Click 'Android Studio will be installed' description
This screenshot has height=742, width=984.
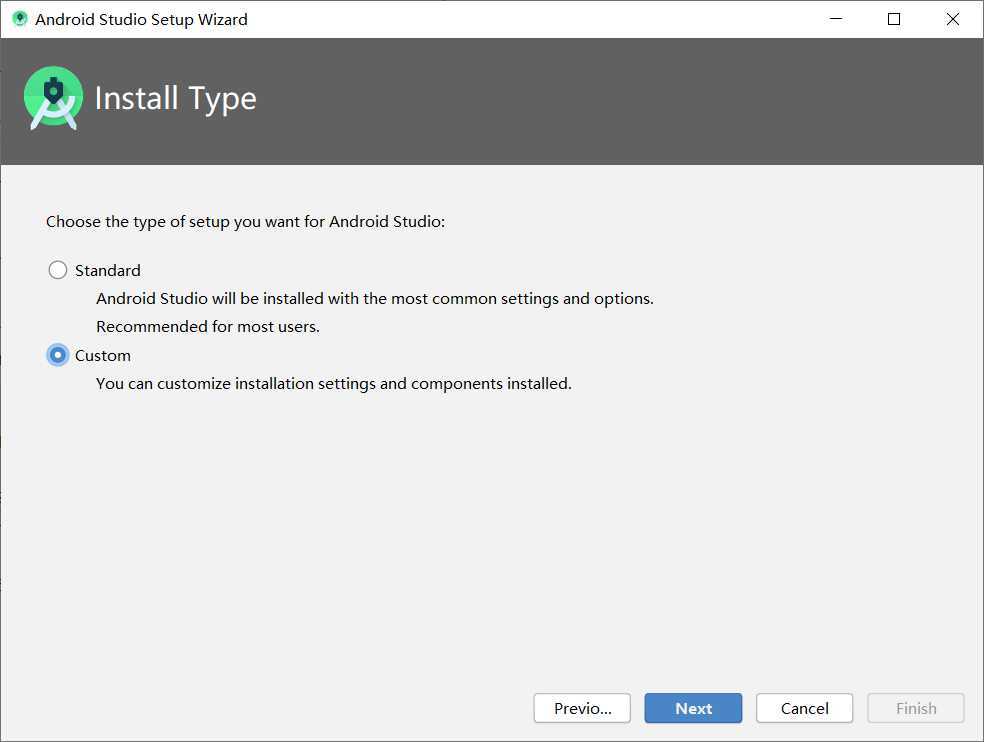[x=375, y=299]
